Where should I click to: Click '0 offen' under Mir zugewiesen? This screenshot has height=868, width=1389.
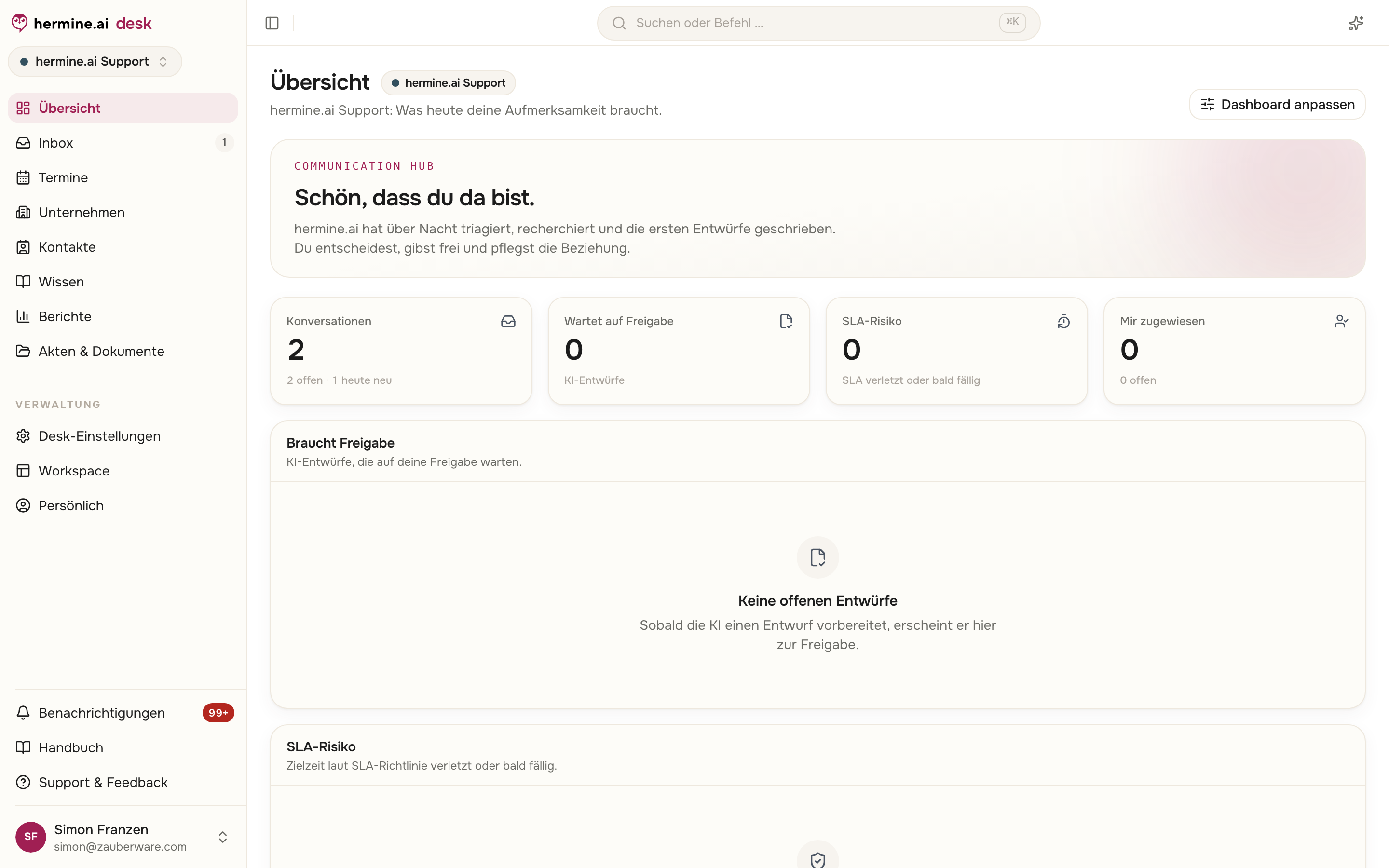point(1138,380)
